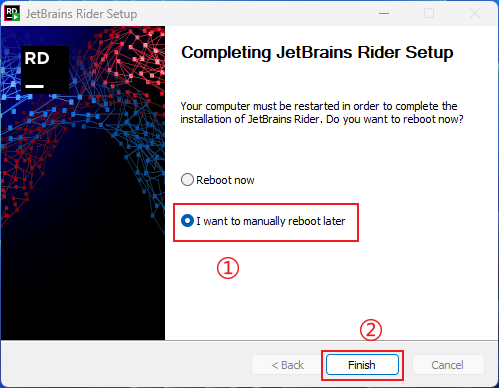Click the restart required message paragraph

(322, 113)
